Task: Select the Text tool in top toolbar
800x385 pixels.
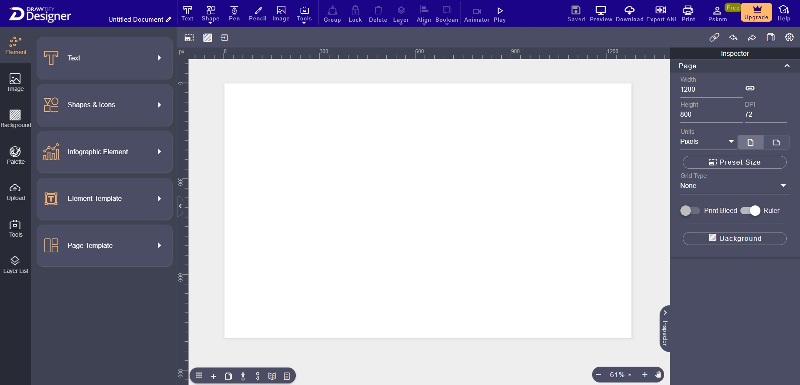Action: pyautogui.click(x=187, y=13)
